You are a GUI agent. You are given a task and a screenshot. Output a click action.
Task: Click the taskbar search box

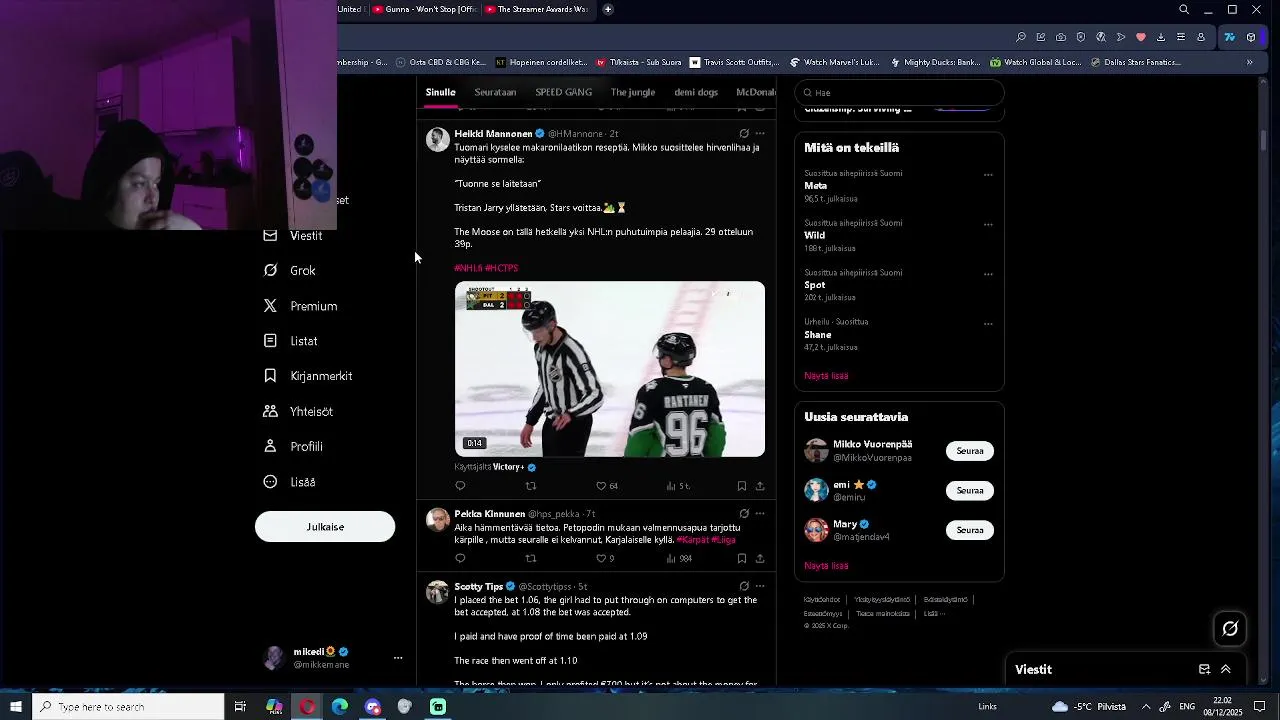tap(128, 707)
